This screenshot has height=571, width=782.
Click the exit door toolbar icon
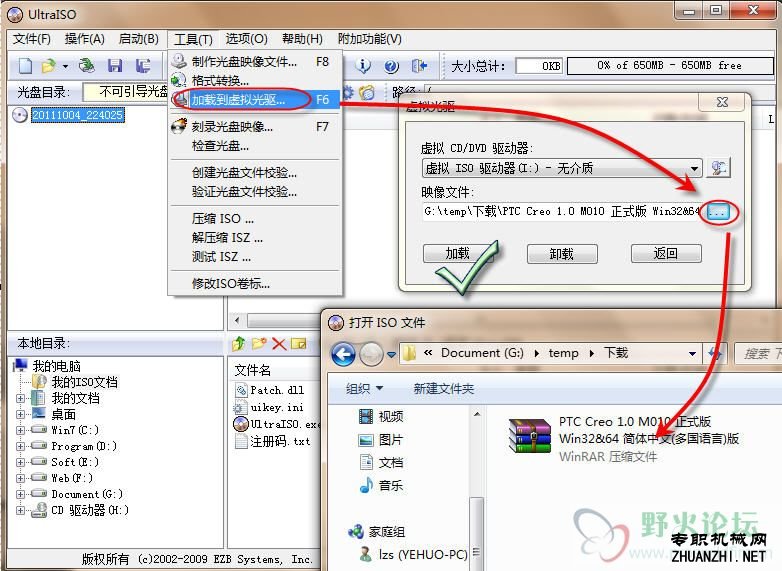coord(418,65)
